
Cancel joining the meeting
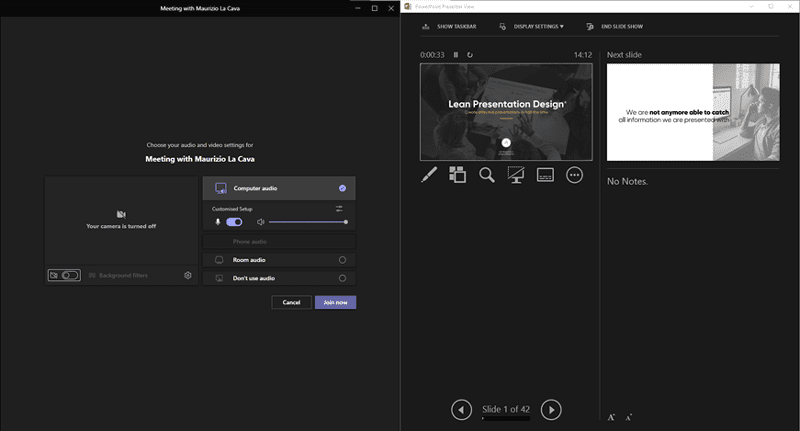tap(291, 302)
